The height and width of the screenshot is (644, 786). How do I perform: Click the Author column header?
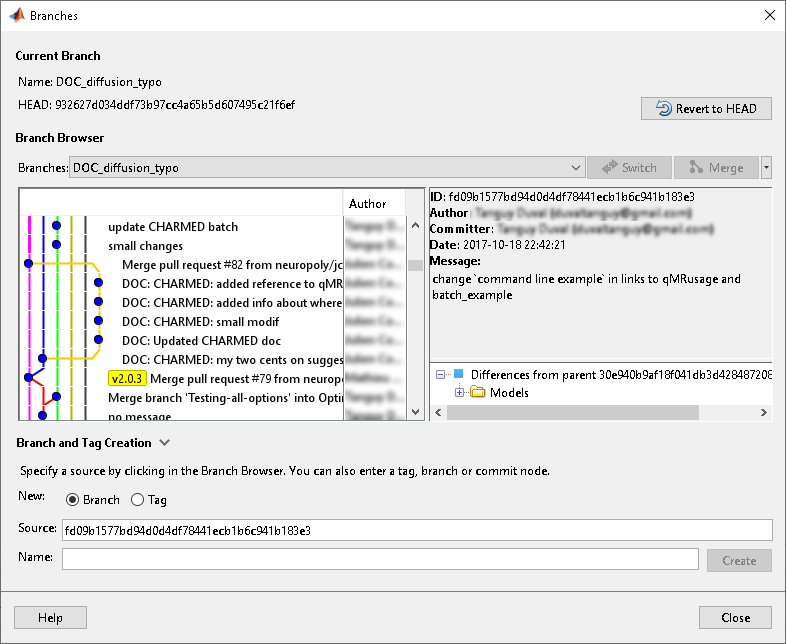pyautogui.click(x=368, y=204)
